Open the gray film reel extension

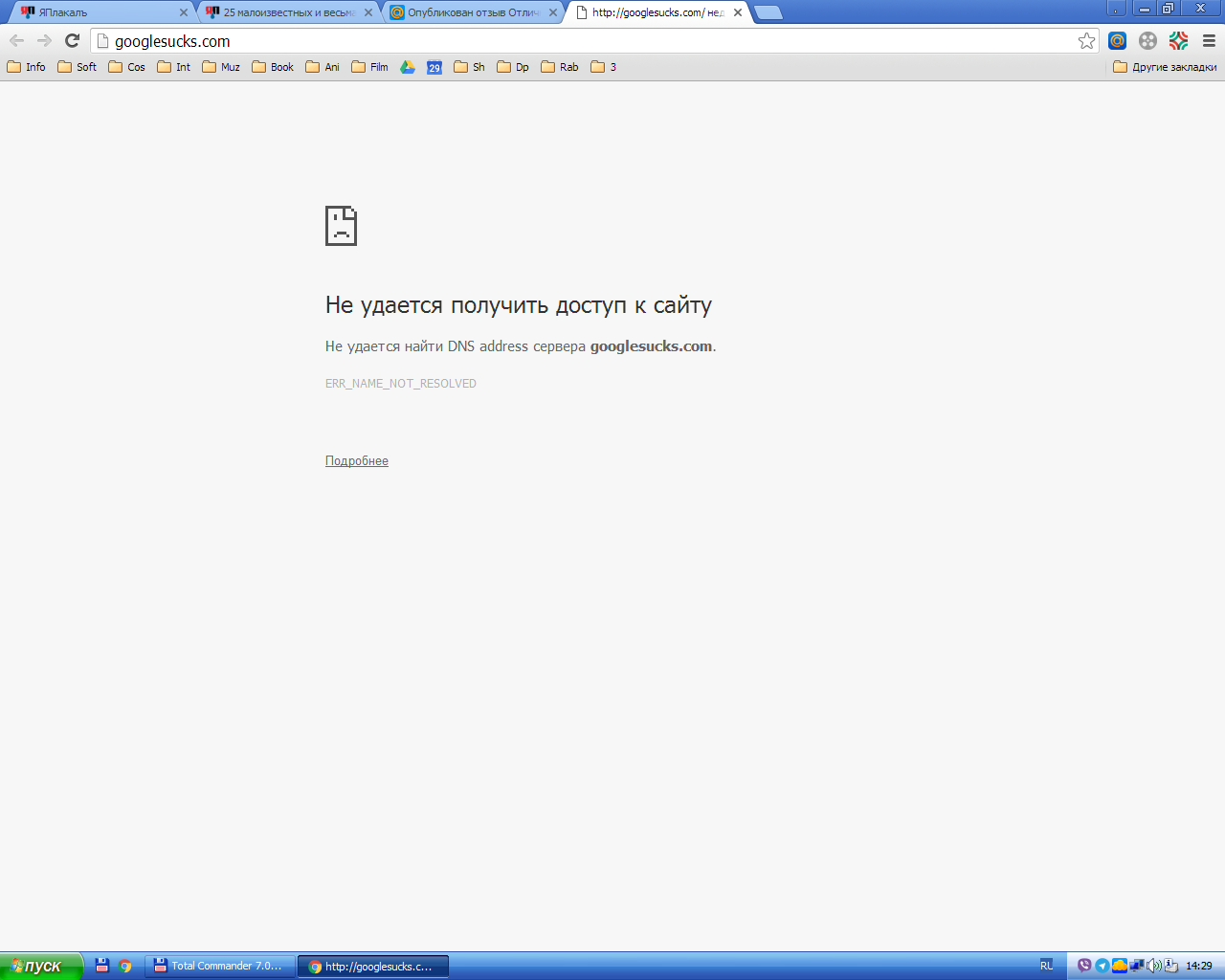point(1147,40)
